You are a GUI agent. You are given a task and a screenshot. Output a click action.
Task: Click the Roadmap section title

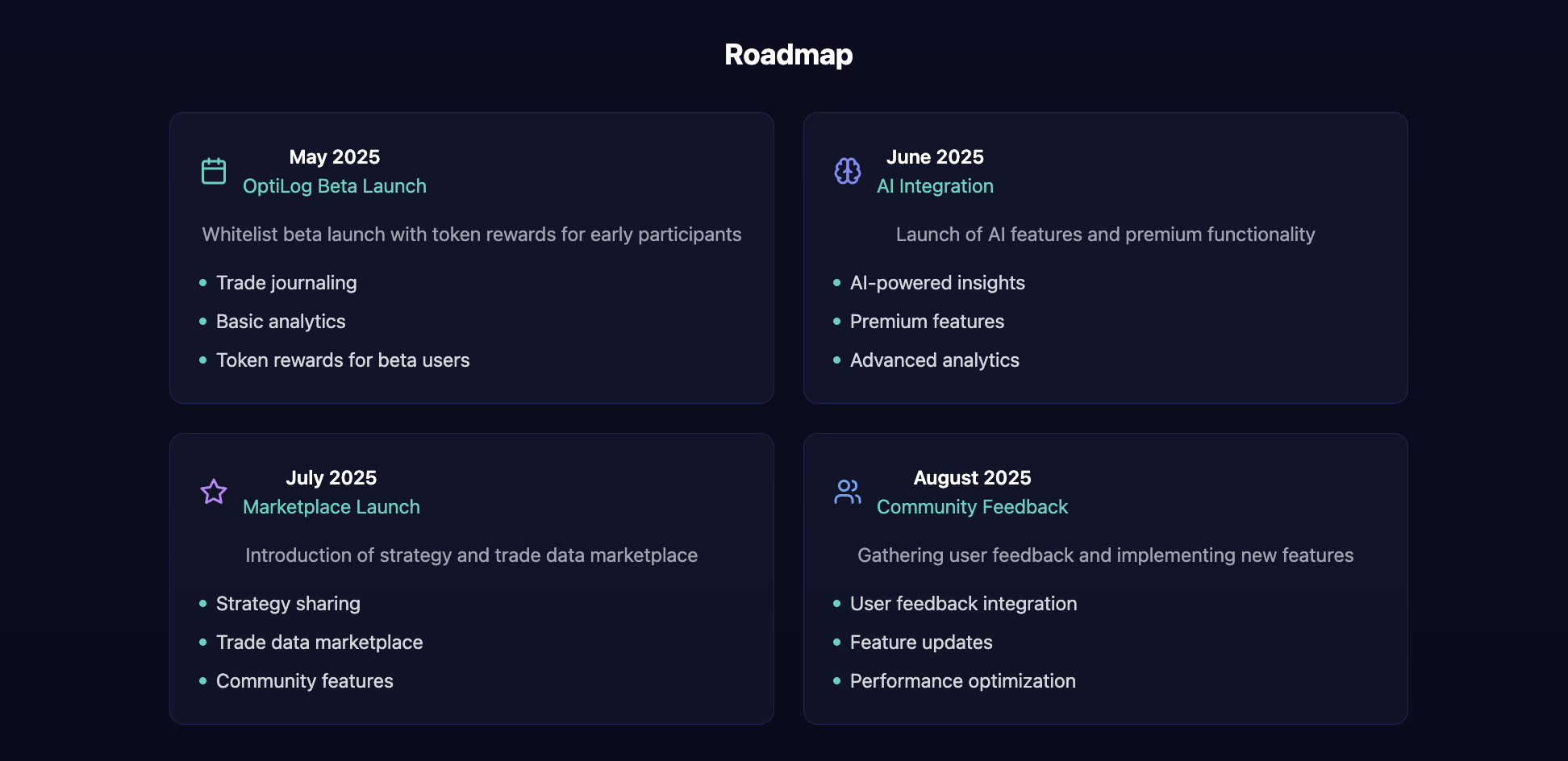(788, 55)
